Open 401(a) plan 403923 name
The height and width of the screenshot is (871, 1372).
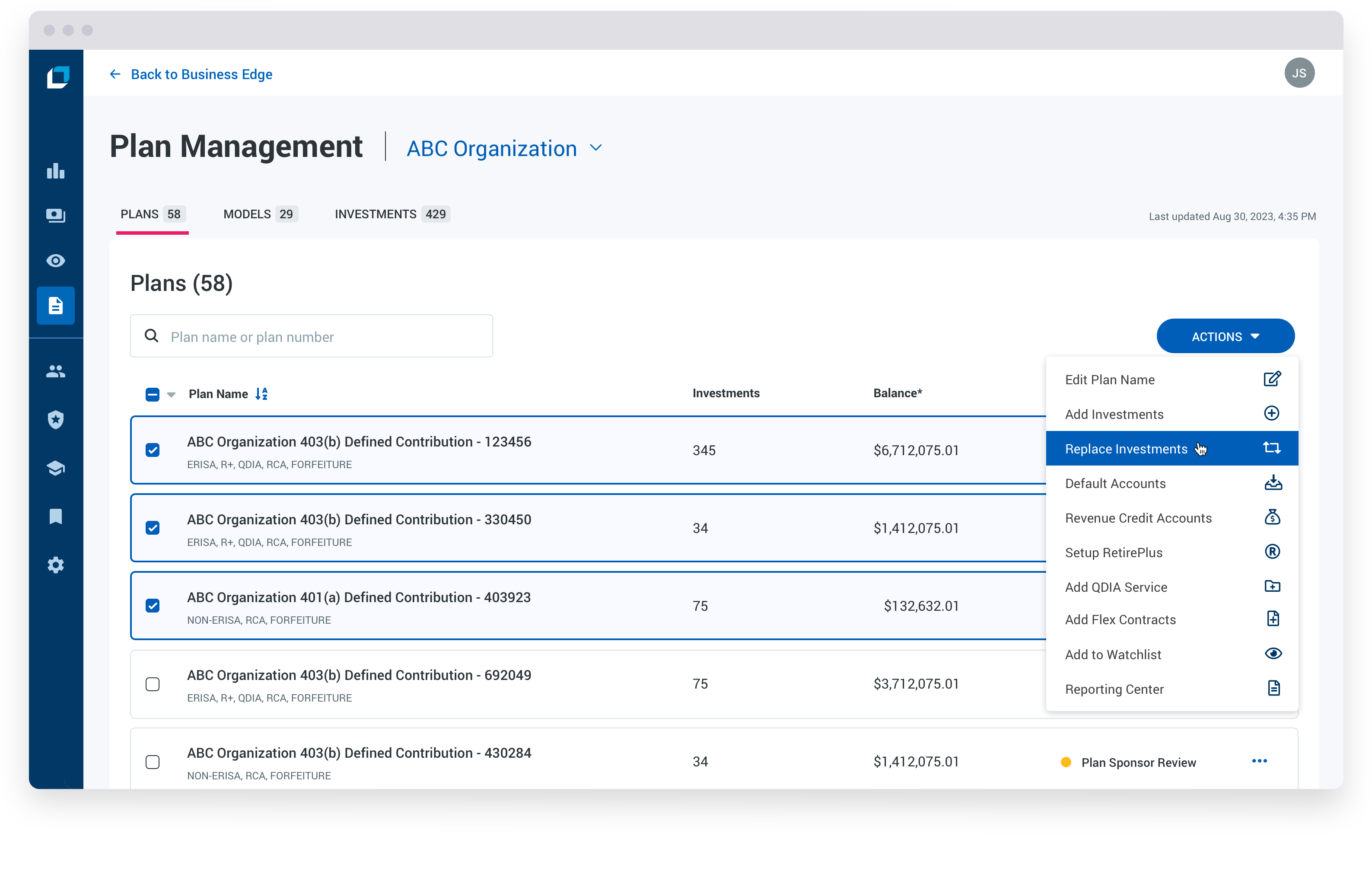coord(359,597)
